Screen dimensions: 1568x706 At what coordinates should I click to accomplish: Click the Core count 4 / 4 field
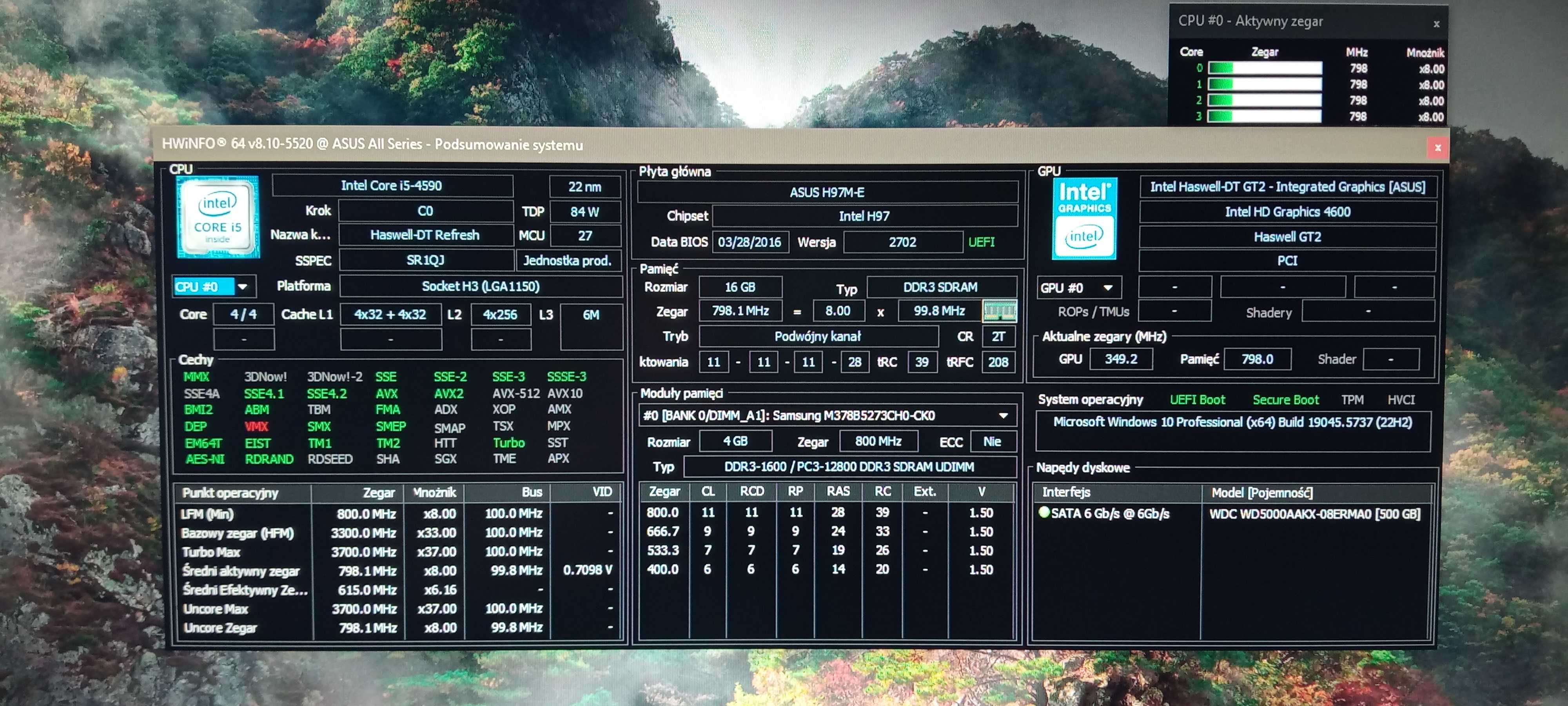pos(243,314)
